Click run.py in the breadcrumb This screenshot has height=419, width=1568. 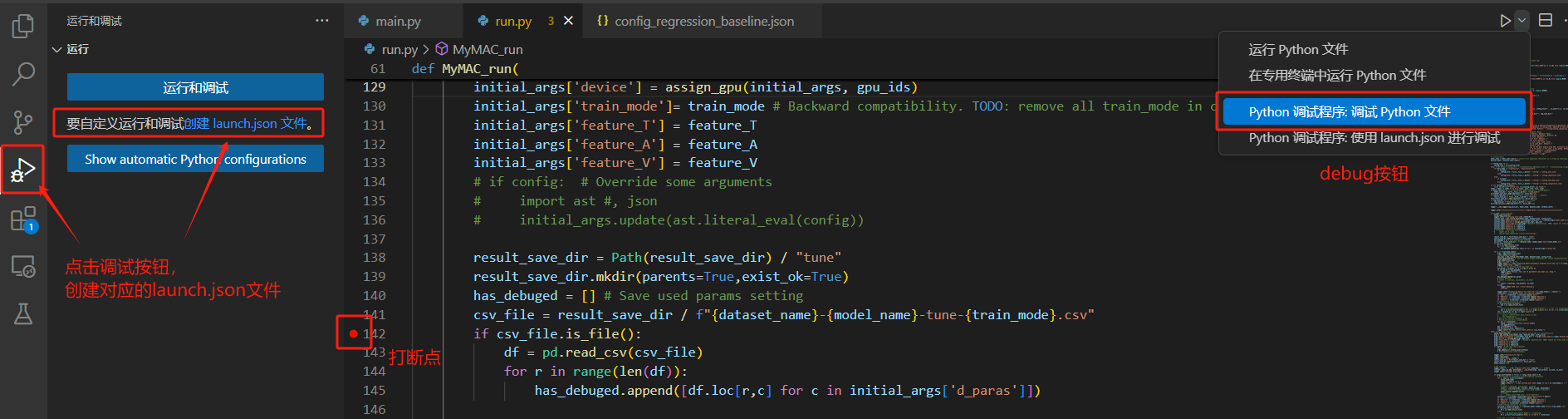(x=399, y=50)
